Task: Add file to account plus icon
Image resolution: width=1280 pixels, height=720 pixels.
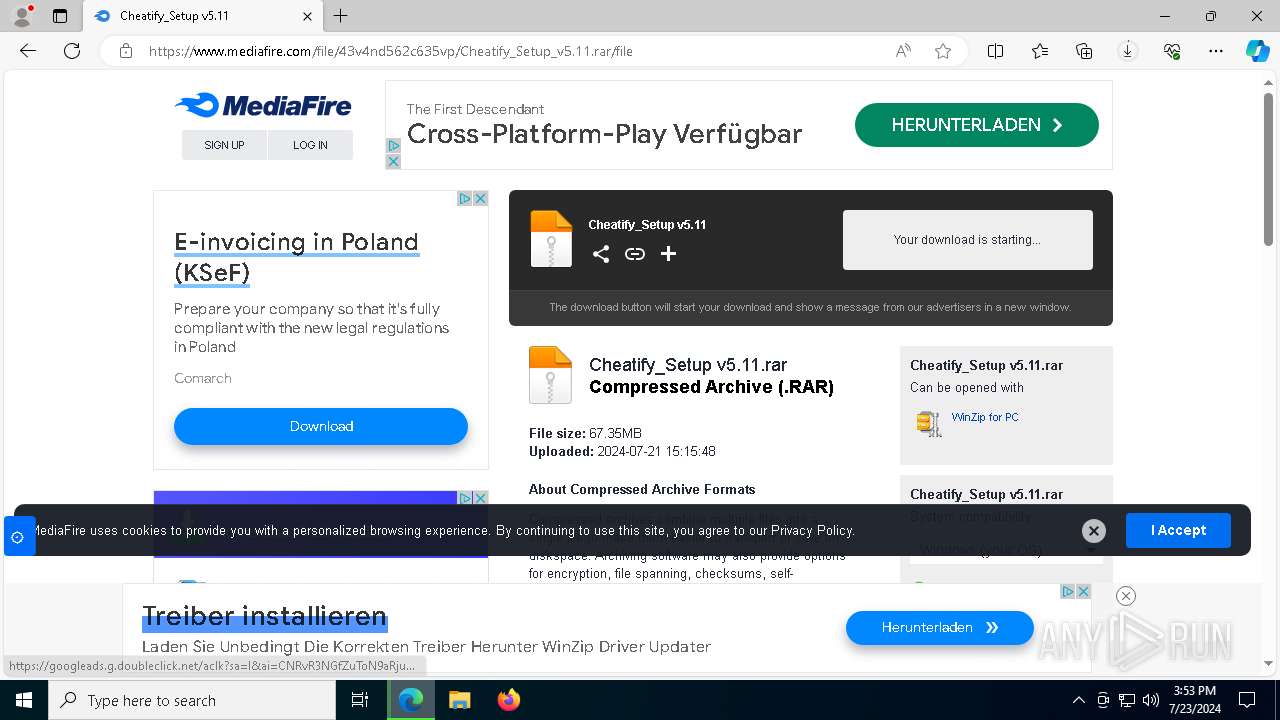Action: click(669, 254)
